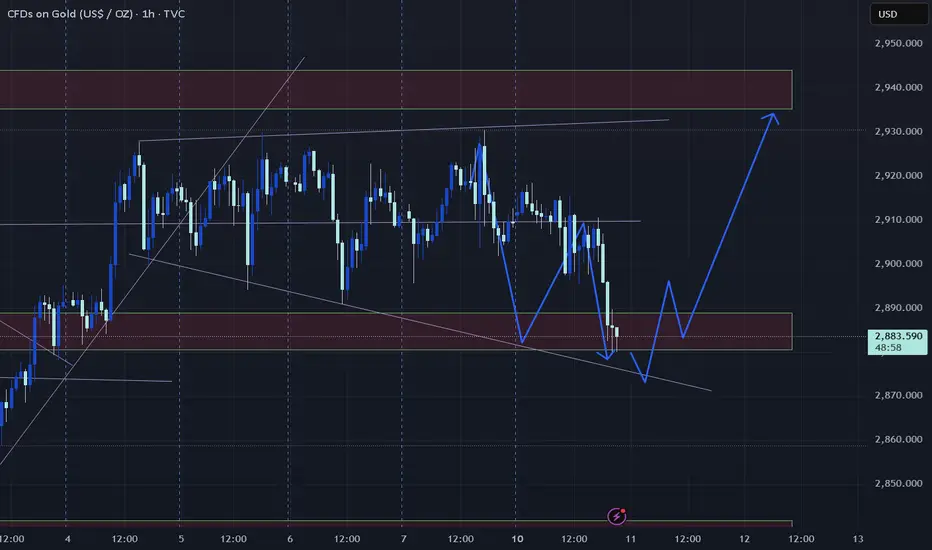
Task: Click date label 4 on time axis
Action: point(68,539)
